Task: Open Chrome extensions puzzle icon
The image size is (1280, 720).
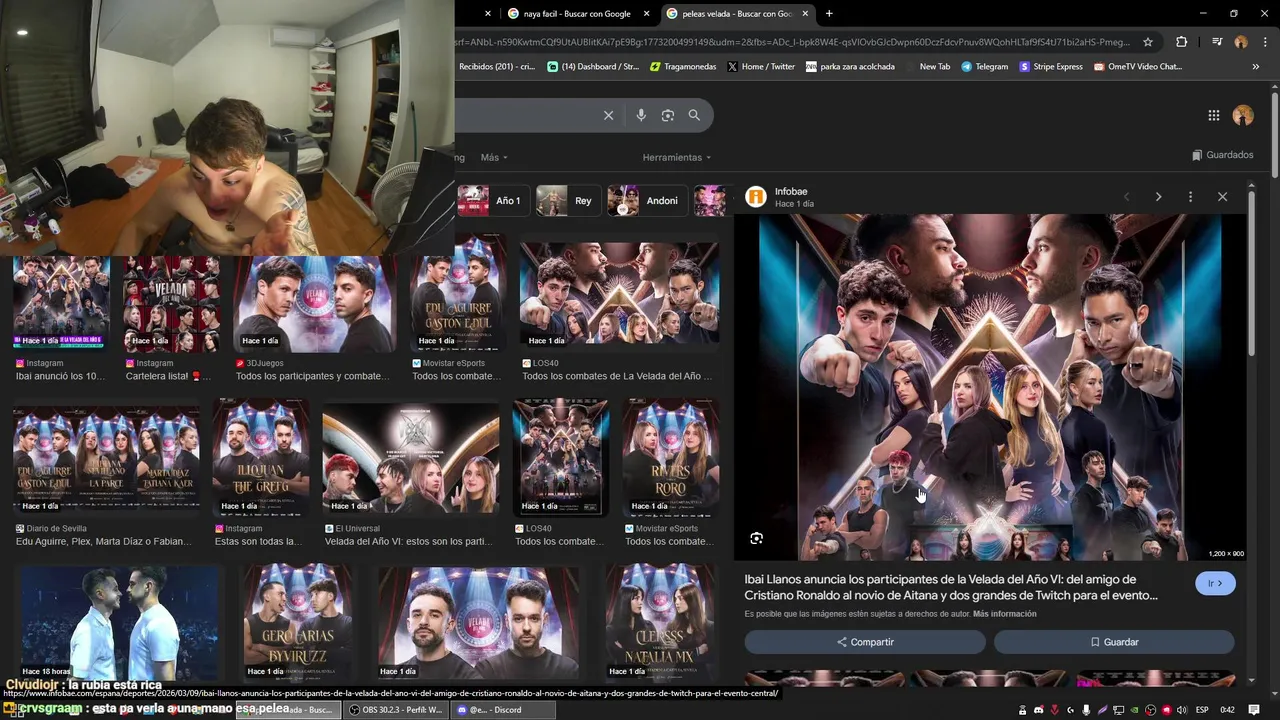Action: pyautogui.click(x=1182, y=42)
